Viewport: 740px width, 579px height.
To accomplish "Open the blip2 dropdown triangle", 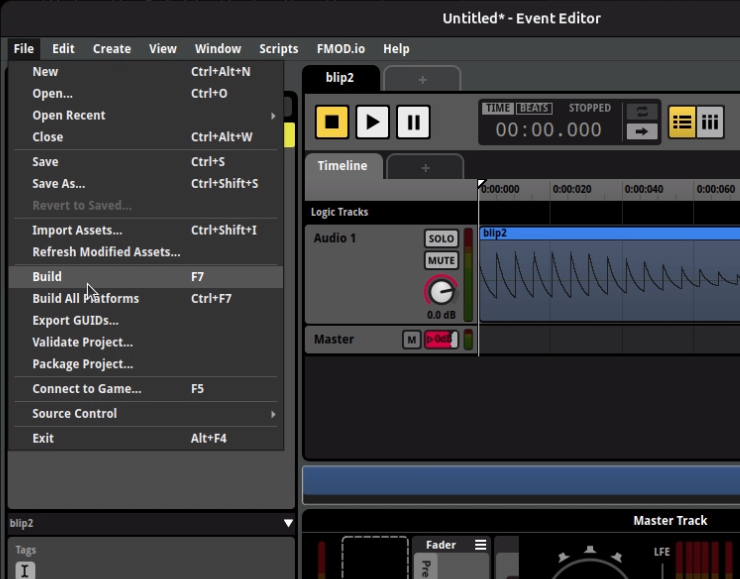I will click(x=288, y=523).
